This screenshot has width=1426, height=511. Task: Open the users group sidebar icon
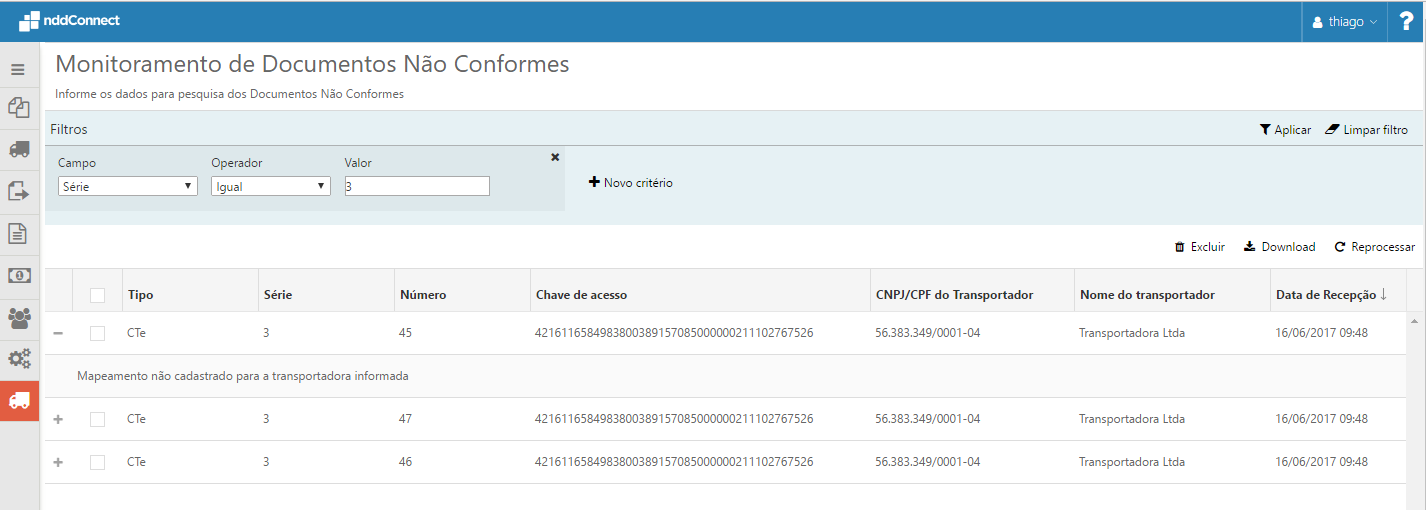[18, 317]
